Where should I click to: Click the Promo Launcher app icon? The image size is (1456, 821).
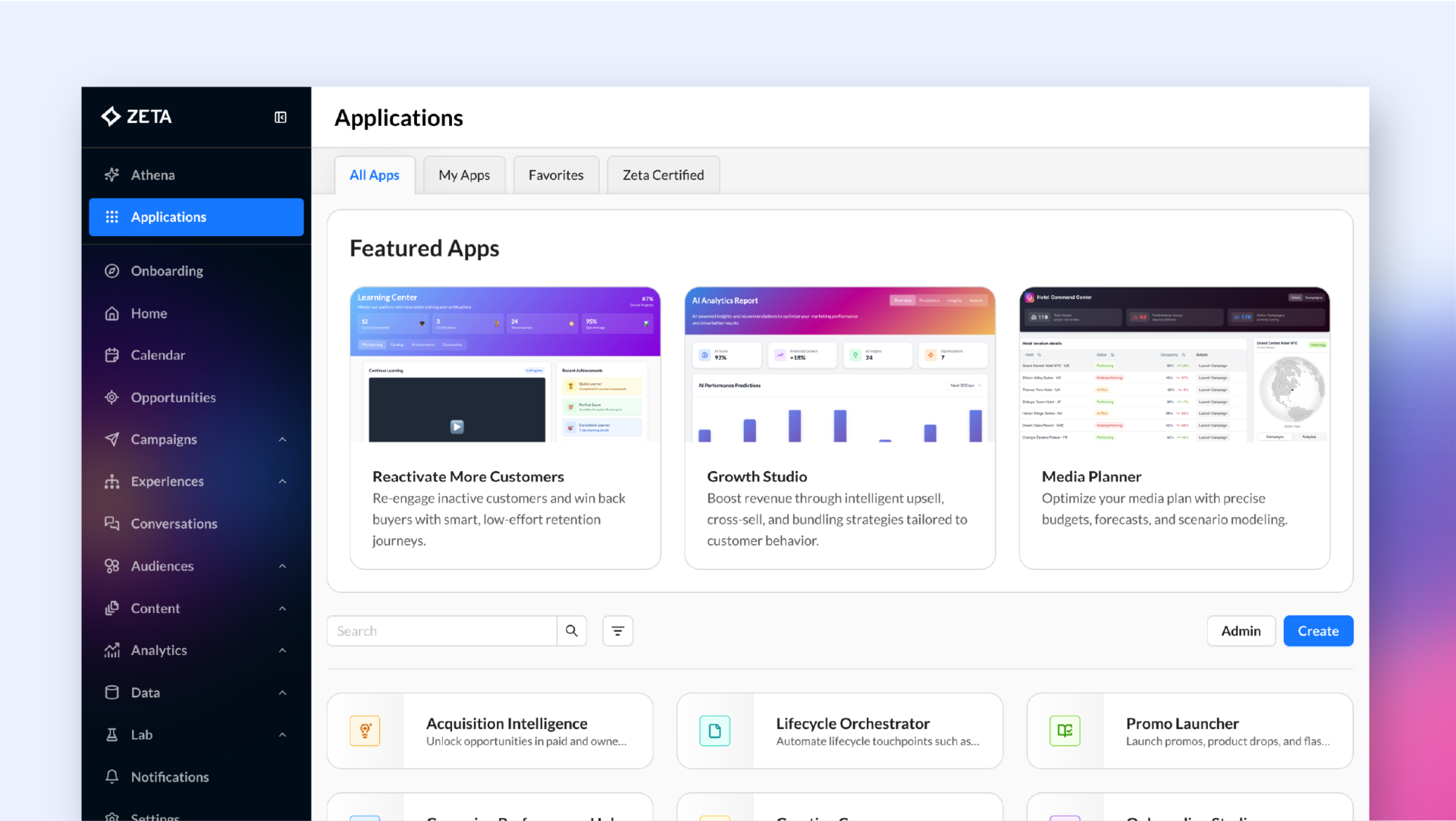pyautogui.click(x=1065, y=730)
